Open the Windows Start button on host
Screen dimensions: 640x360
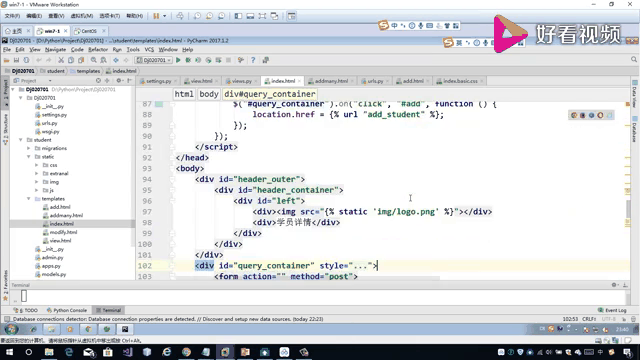tap(9, 352)
